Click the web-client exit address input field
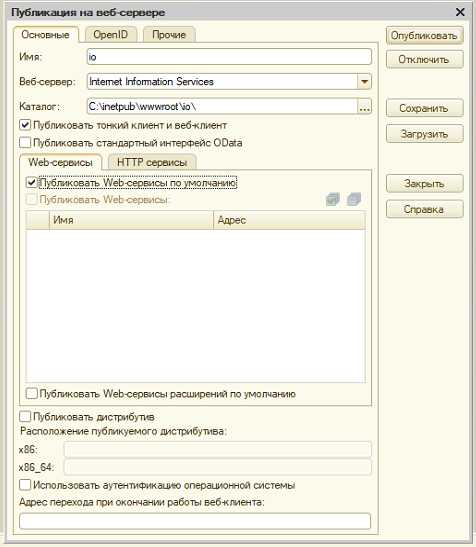Viewport: 476px width, 547px height. (195, 521)
